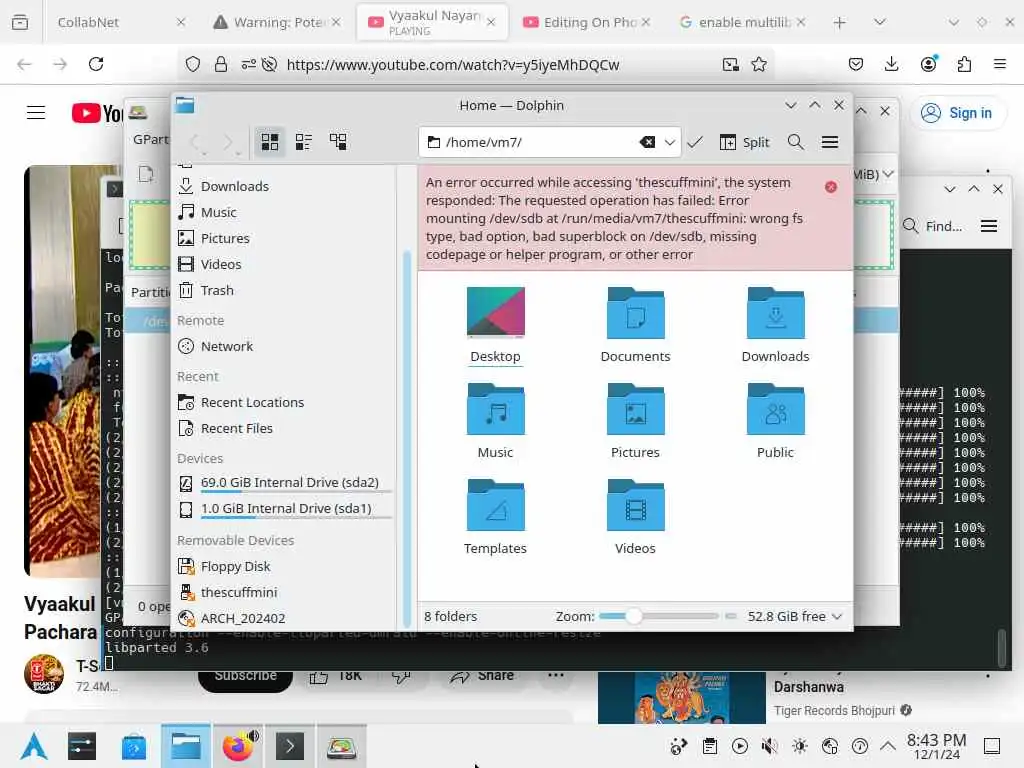Click YouTube Sign in button
The image size is (1024, 768).
point(957,113)
